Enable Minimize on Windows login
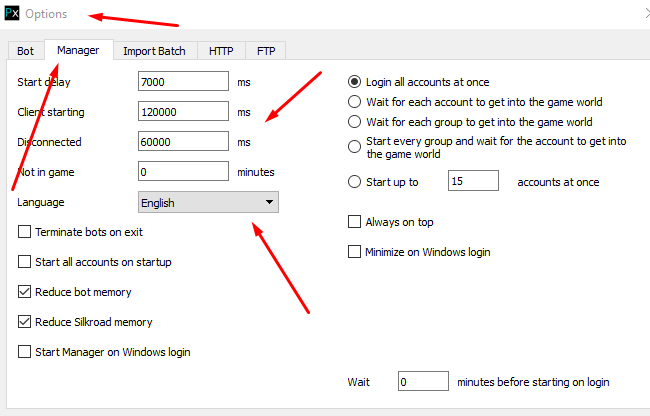Viewport: 650px width, 416px height. pyautogui.click(x=354, y=252)
